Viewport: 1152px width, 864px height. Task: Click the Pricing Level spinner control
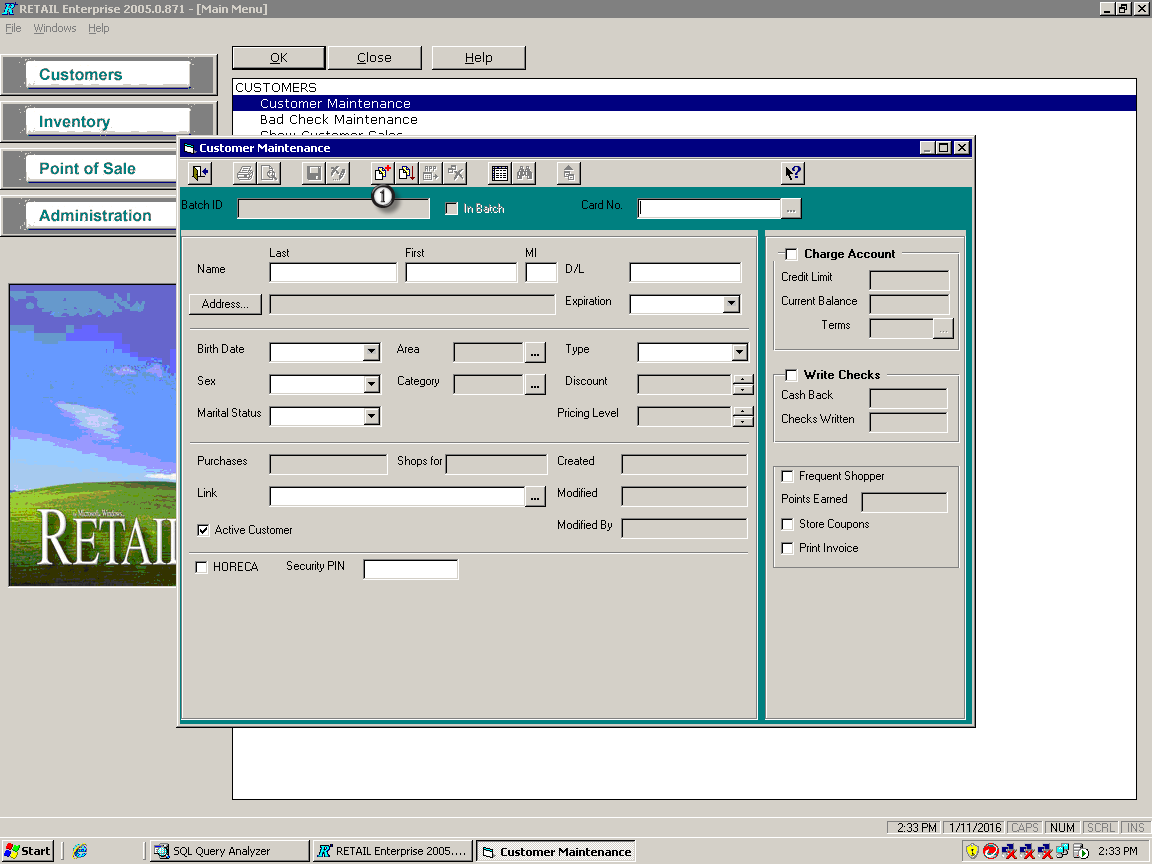(x=743, y=417)
